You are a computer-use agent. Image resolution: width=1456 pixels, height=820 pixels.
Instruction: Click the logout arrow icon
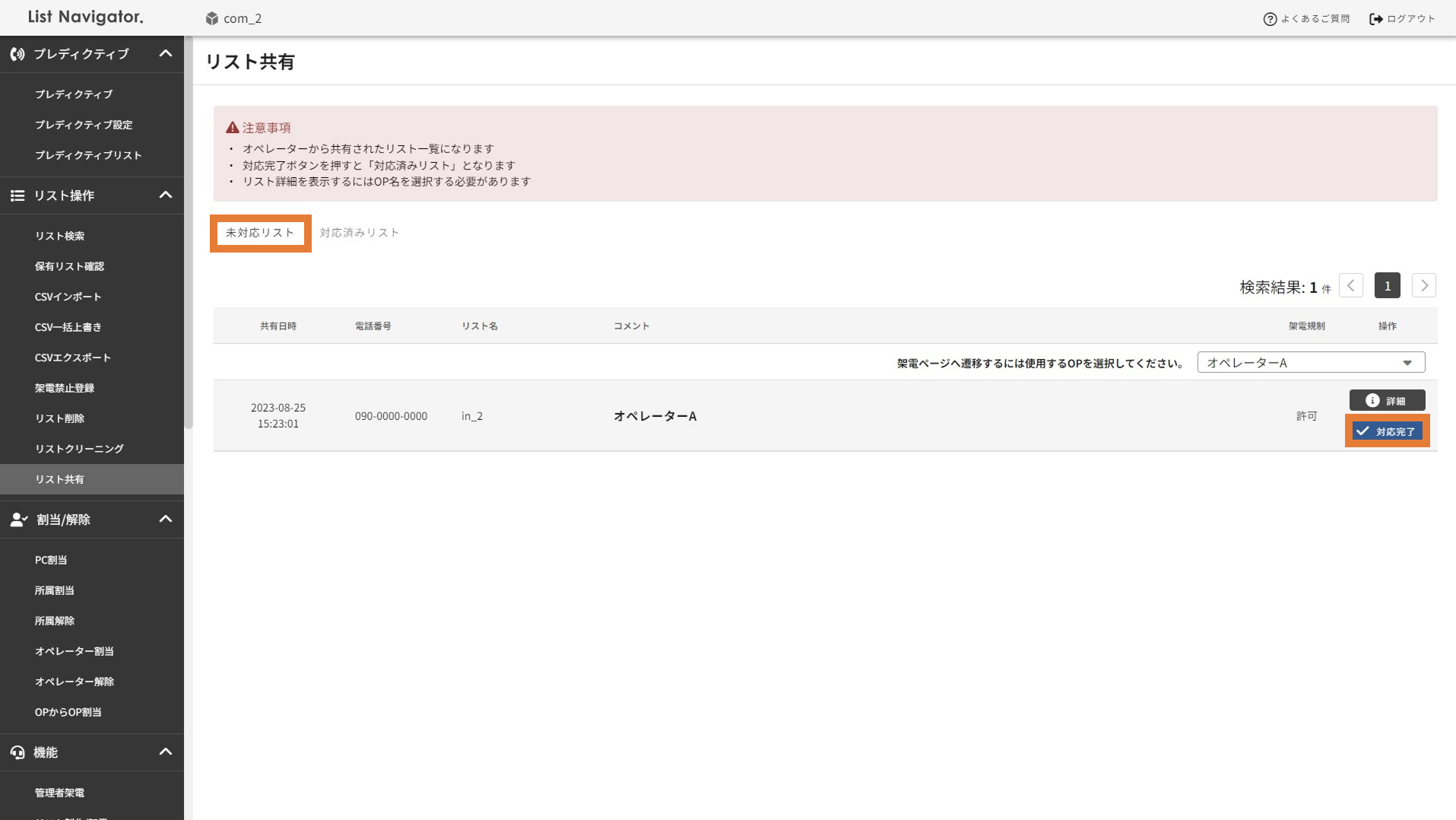1375,19
